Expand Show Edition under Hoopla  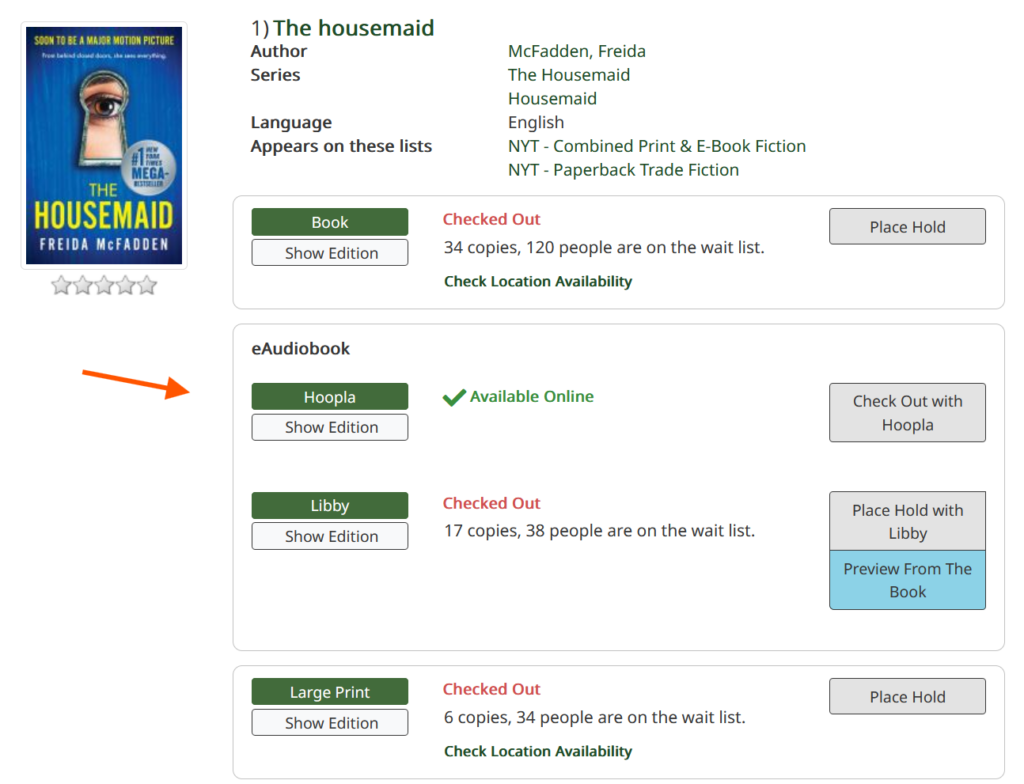coord(330,427)
